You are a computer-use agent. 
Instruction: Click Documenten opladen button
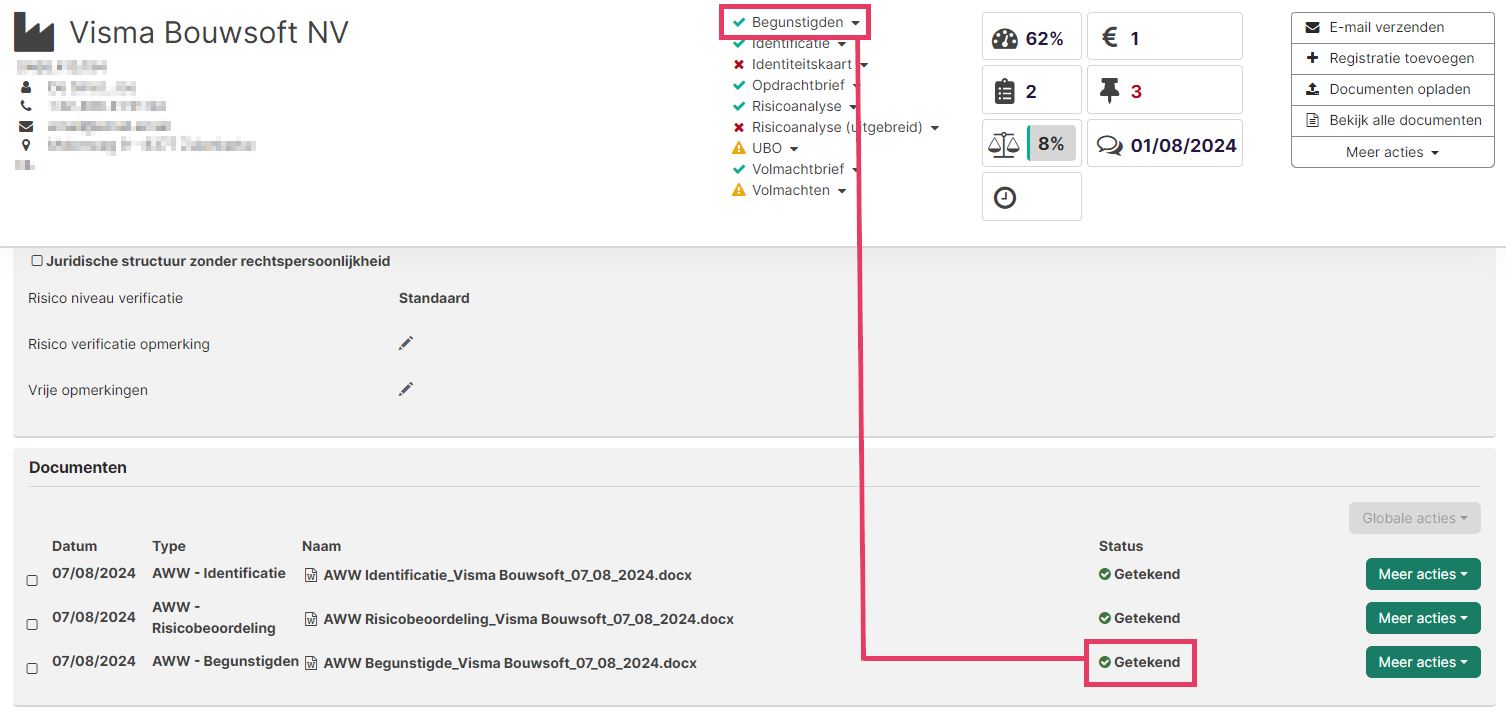pyautogui.click(x=1392, y=89)
